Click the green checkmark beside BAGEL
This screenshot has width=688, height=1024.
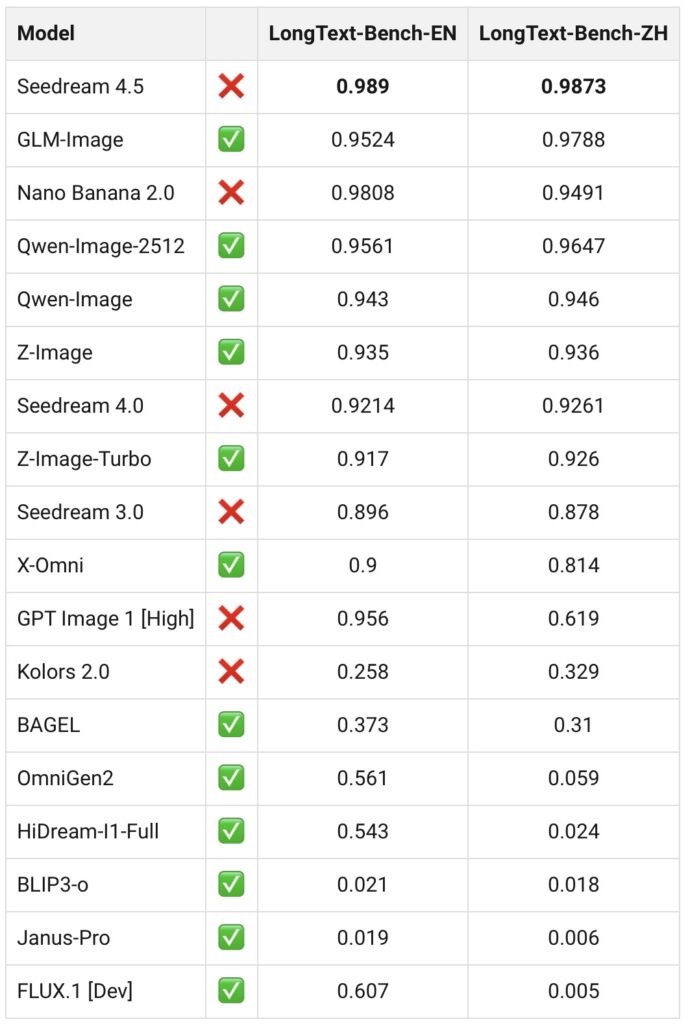tap(231, 724)
